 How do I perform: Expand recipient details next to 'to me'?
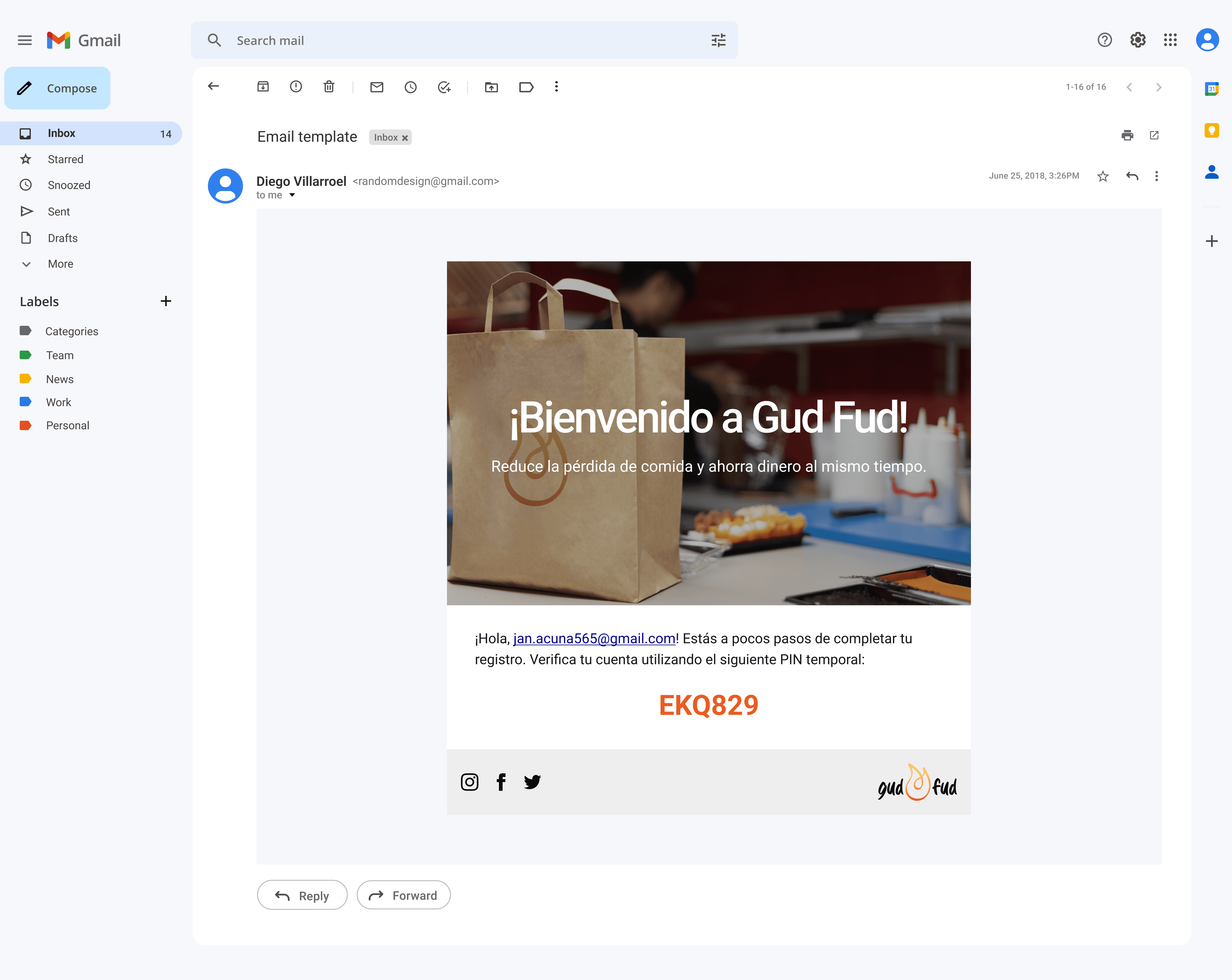tap(292, 195)
